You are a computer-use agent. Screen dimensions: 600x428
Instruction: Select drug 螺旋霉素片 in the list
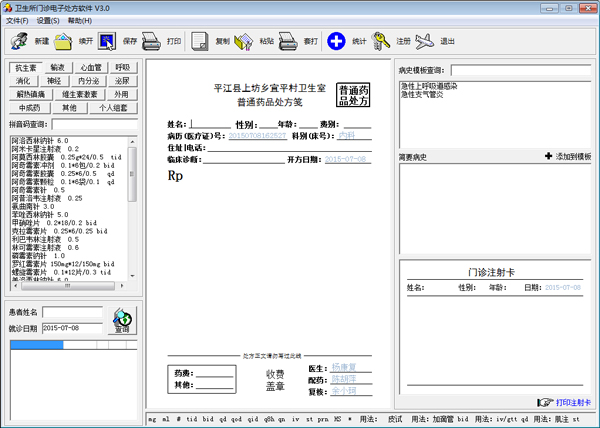tap(61, 272)
